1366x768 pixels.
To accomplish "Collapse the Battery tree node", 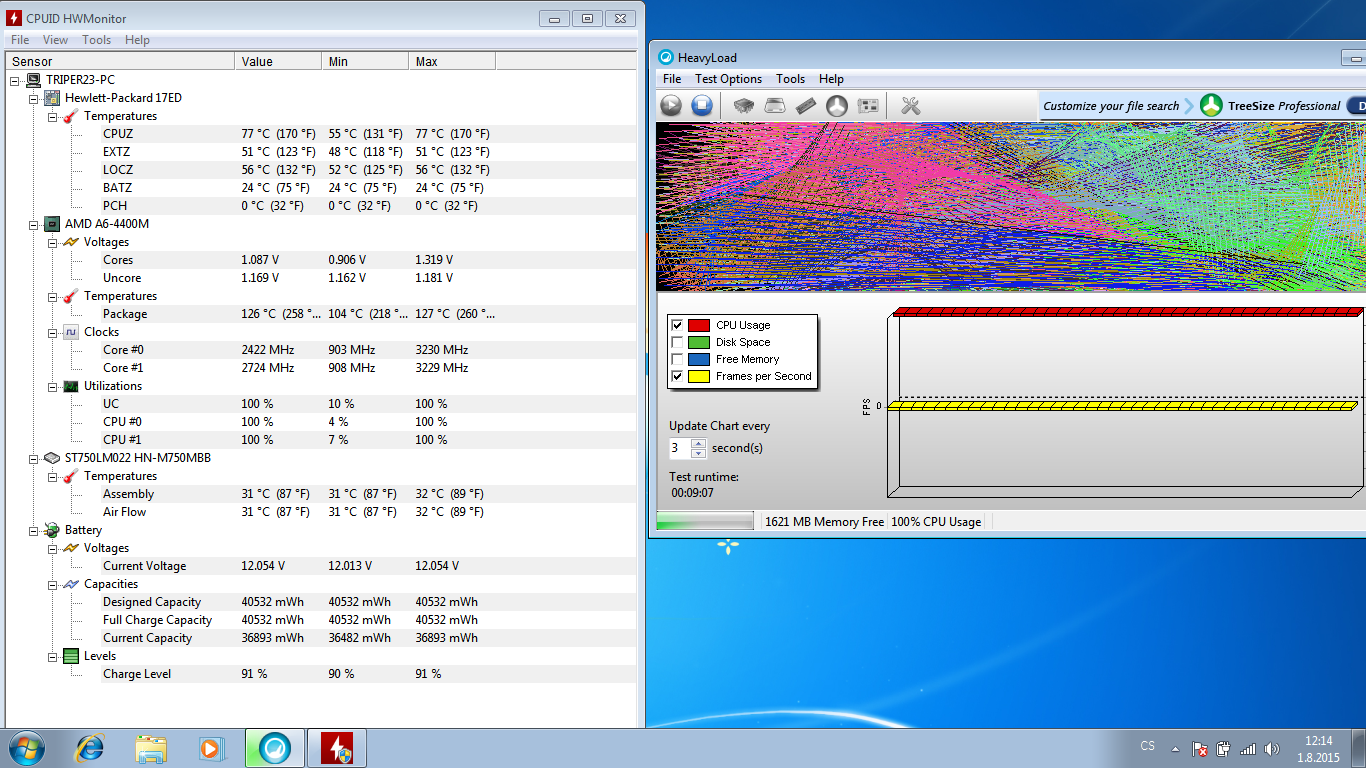I will [x=33, y=530].
